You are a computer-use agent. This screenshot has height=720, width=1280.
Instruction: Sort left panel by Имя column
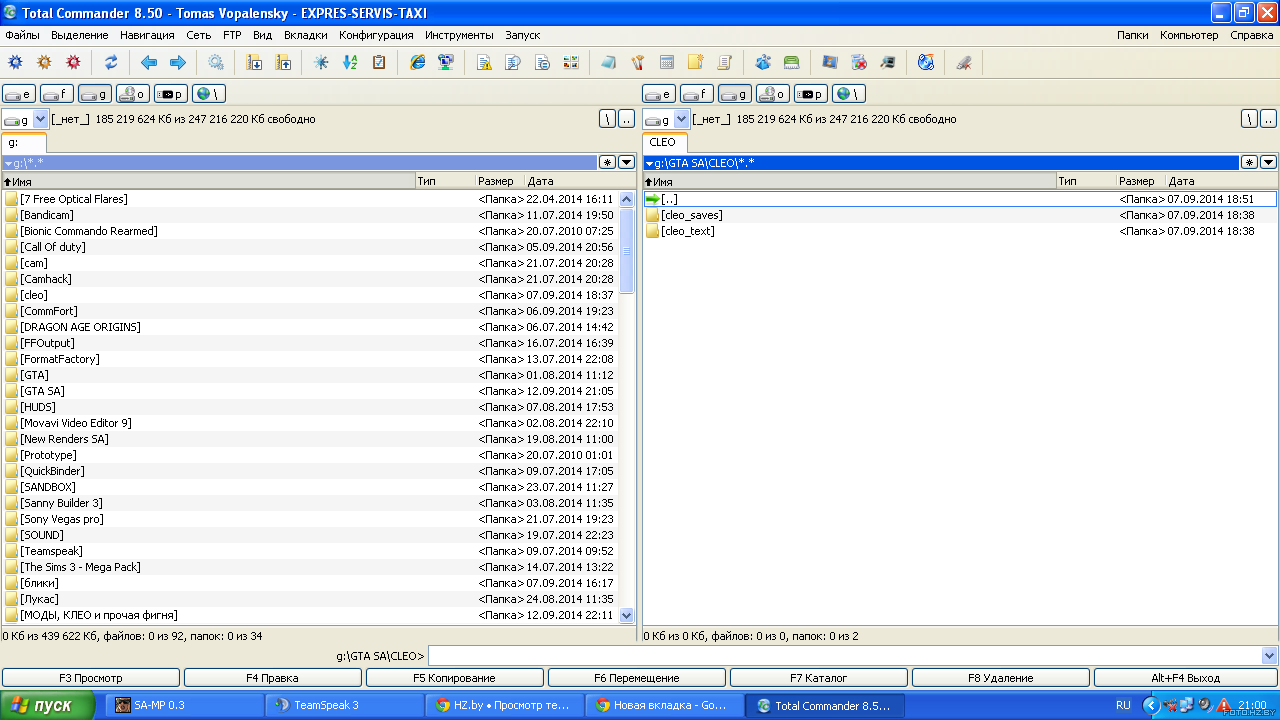click(208, 181)
